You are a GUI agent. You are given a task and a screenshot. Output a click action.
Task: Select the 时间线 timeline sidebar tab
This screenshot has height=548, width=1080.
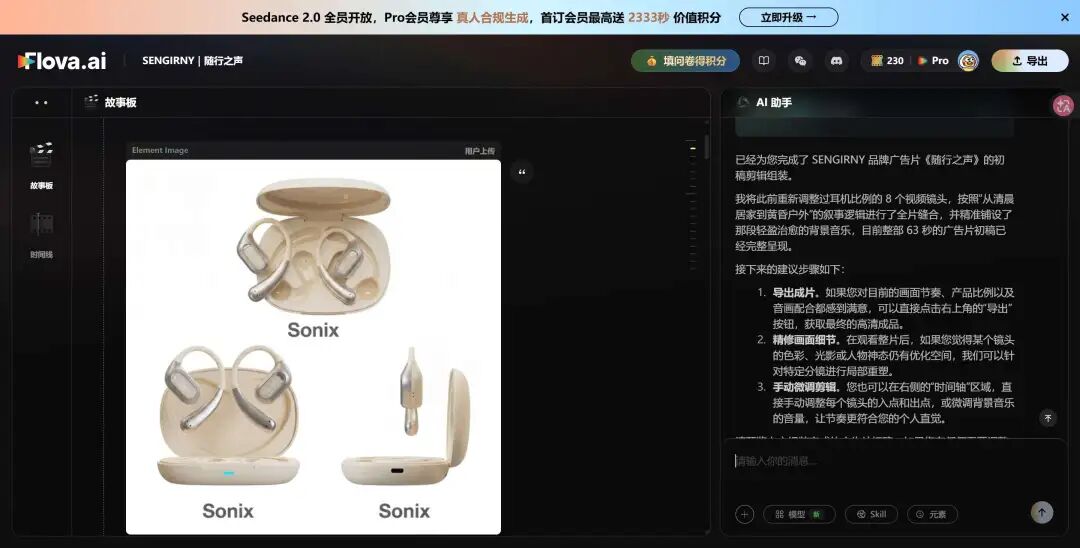click(41, 235)
